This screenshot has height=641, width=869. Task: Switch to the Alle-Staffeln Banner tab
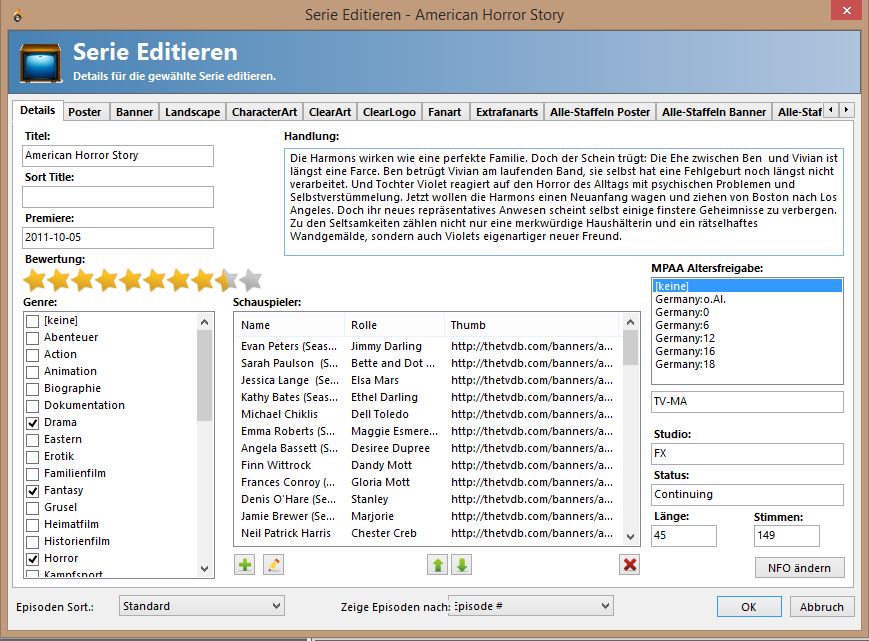point(714,112)
